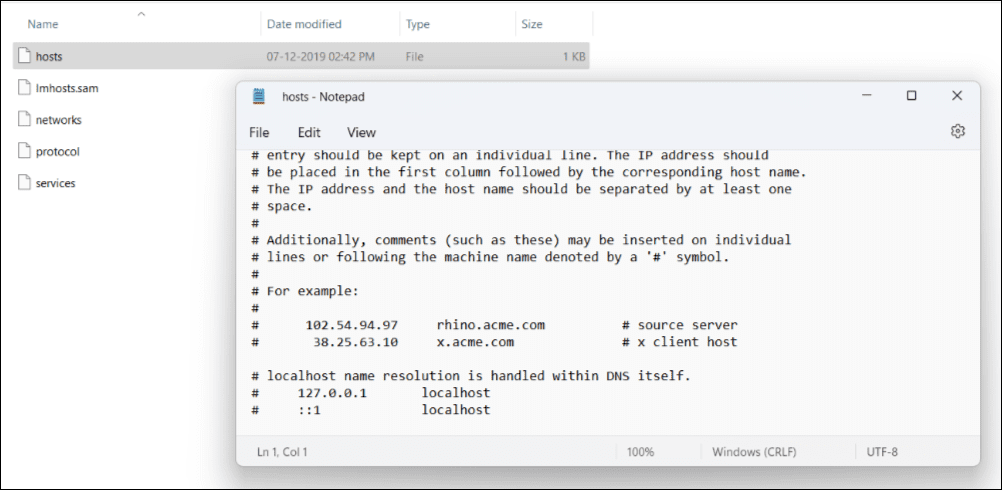This screenshot has width=1002, height=490.
Task: Sort Explorer list by Type column
Action: (417, 24)
